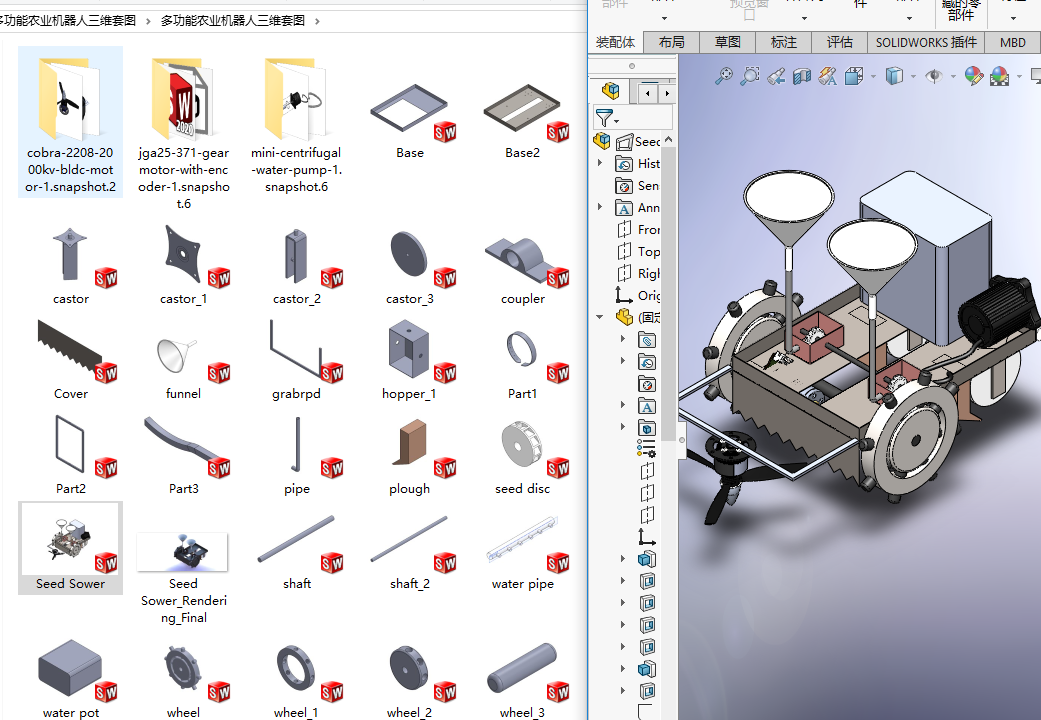Collapse the fixed component node in tree
1041x720 pixels.
pos(600,318)
